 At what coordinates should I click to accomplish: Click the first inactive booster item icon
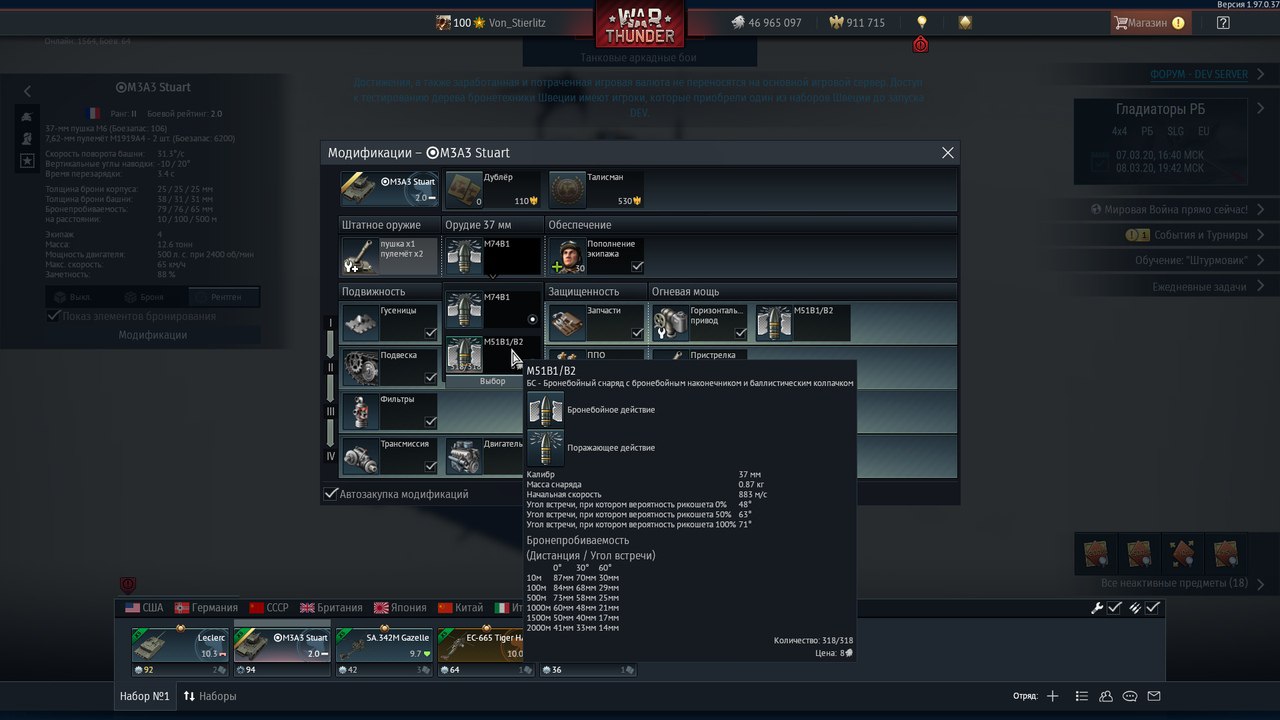click(x=1098, y=552)
